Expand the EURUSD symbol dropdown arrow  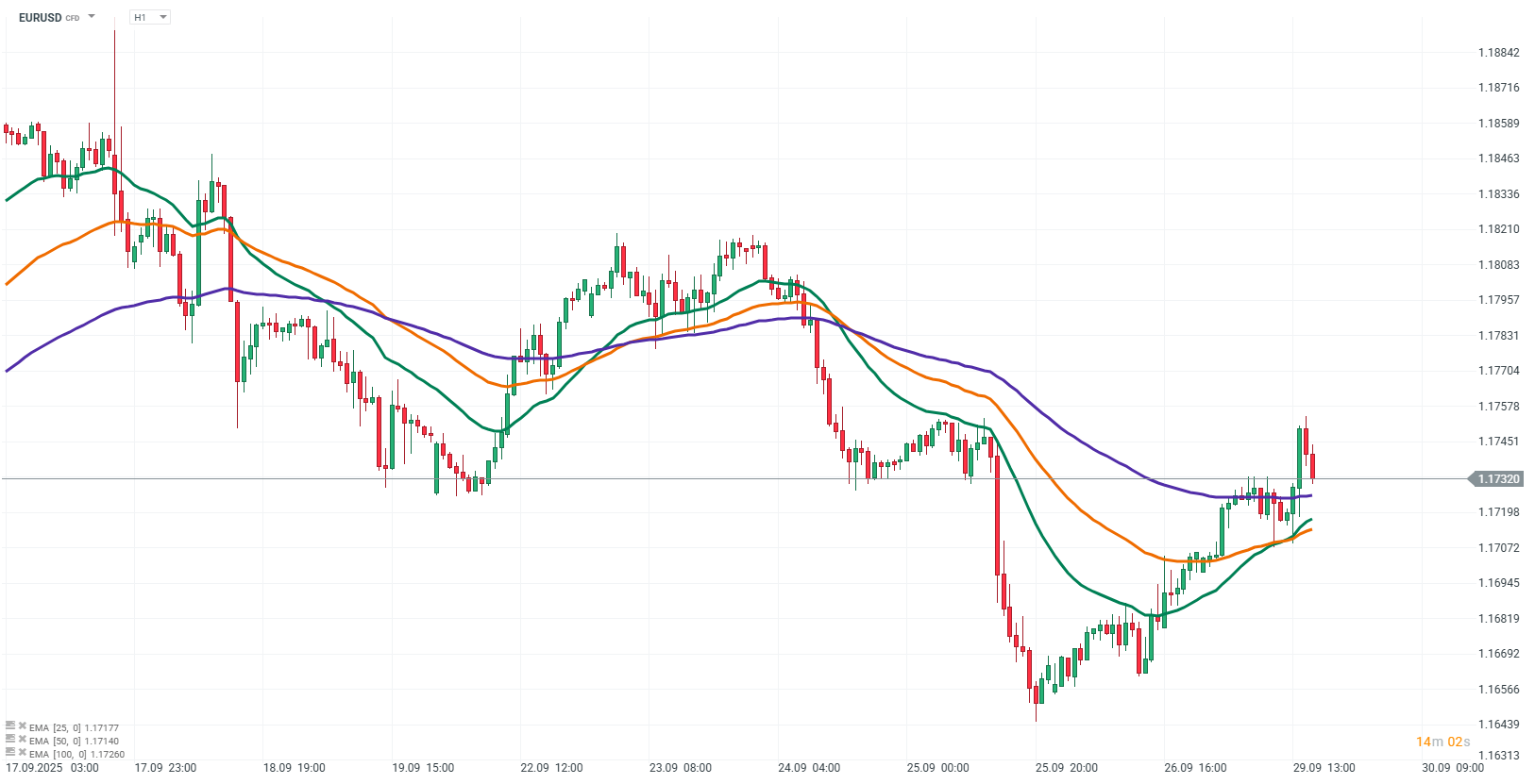[92, 17]
